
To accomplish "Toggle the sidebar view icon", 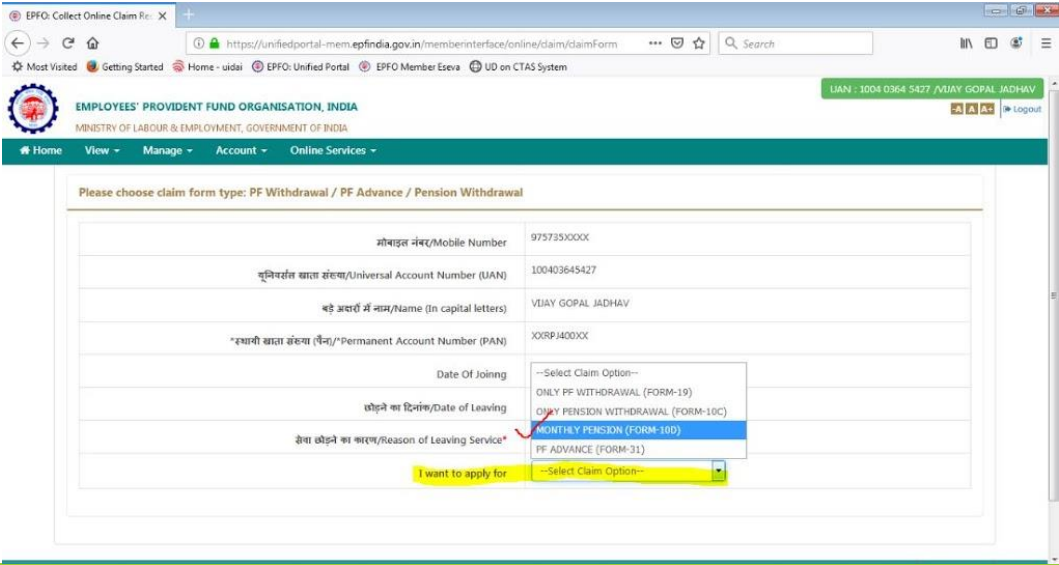I will click(991, 43).
